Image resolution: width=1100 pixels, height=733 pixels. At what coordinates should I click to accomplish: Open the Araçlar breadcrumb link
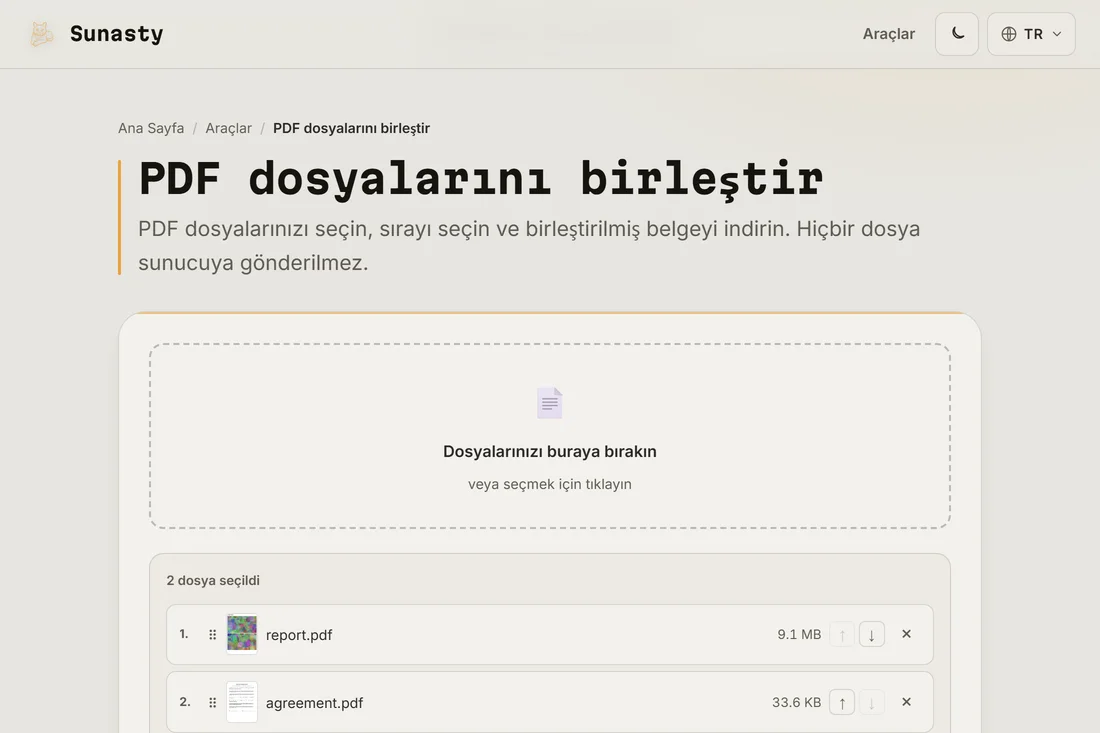click(228, 128)
